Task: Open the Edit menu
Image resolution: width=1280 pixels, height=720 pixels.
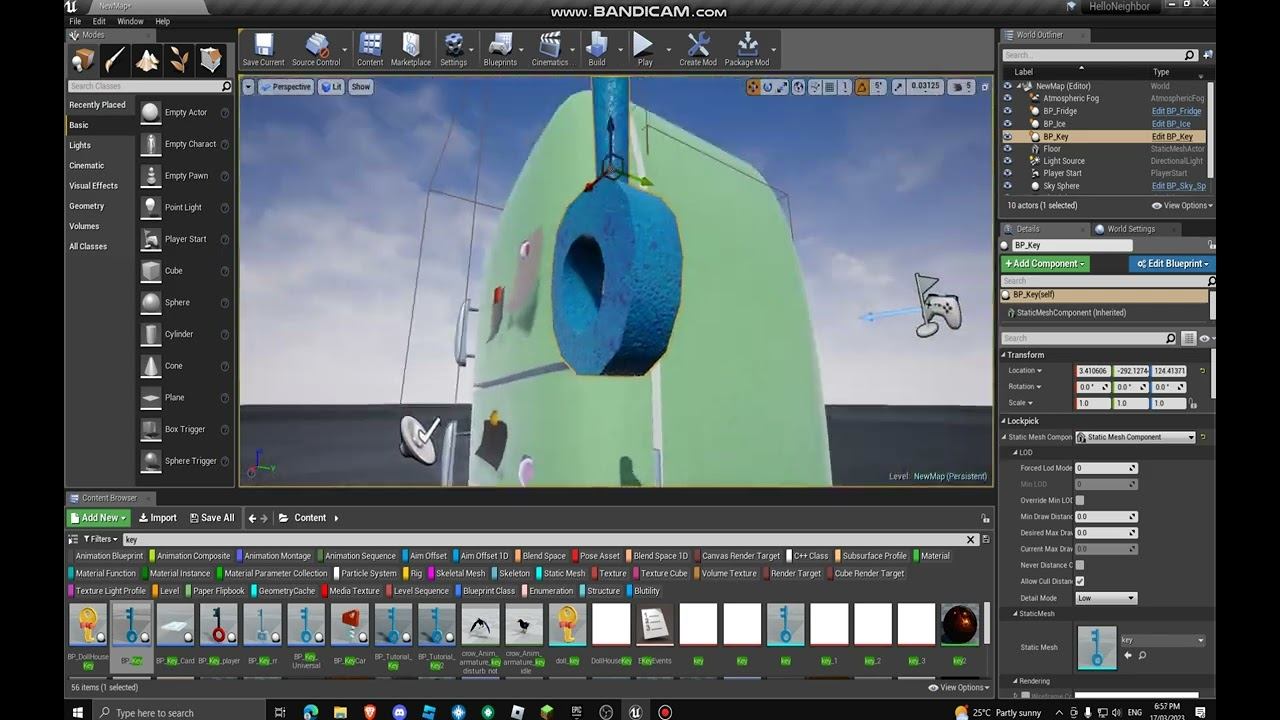Action: pyautogui.click(x=99, y=21)
